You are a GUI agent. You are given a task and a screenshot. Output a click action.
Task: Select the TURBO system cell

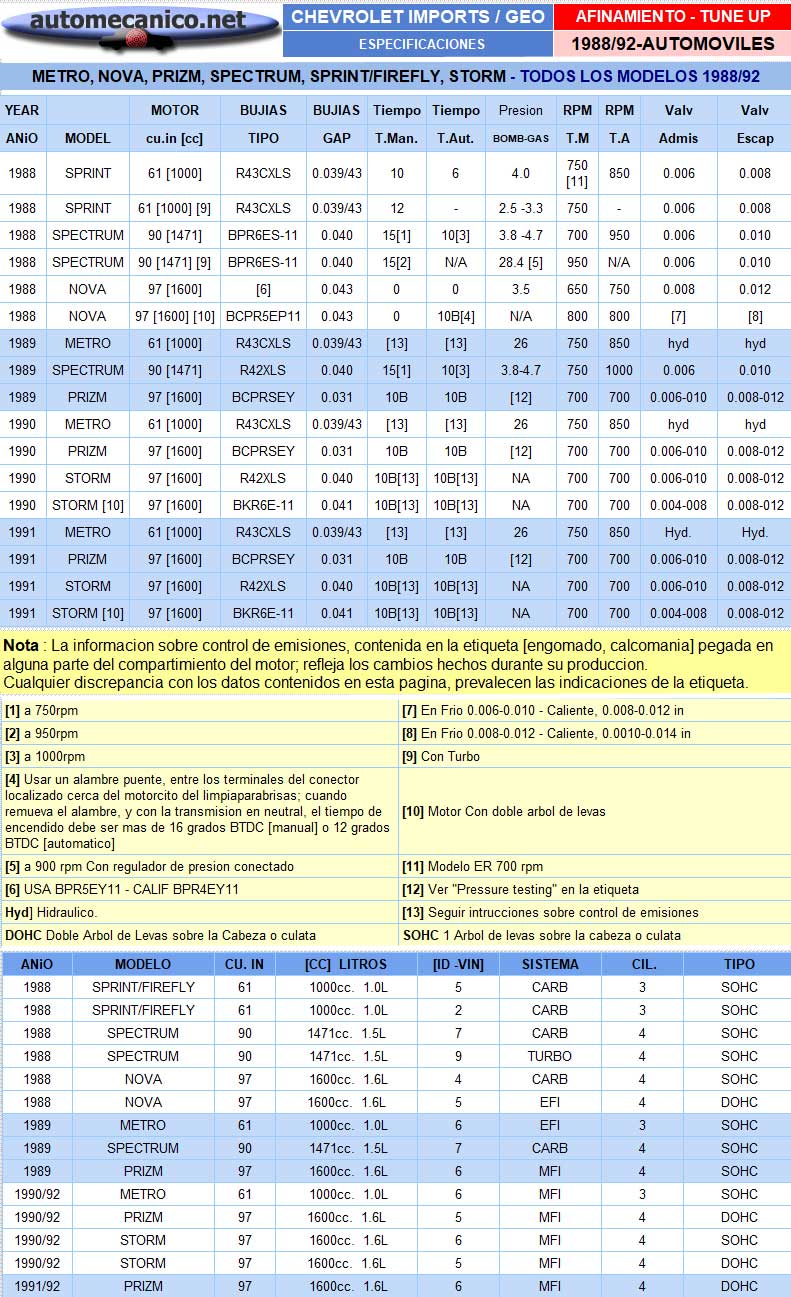(x=550, y=1056)
